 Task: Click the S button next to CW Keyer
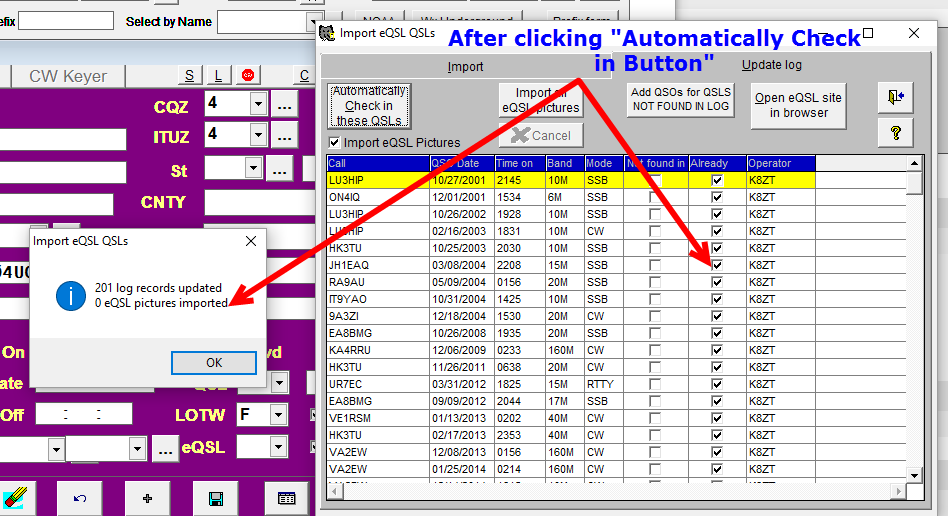click(189, 76)
